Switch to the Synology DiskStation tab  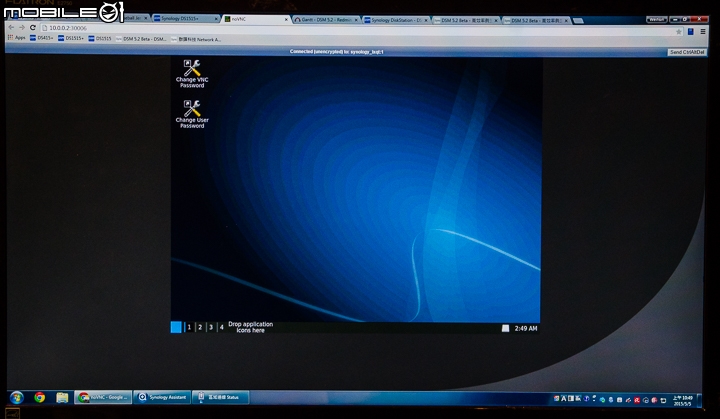[x=396, y=20]
